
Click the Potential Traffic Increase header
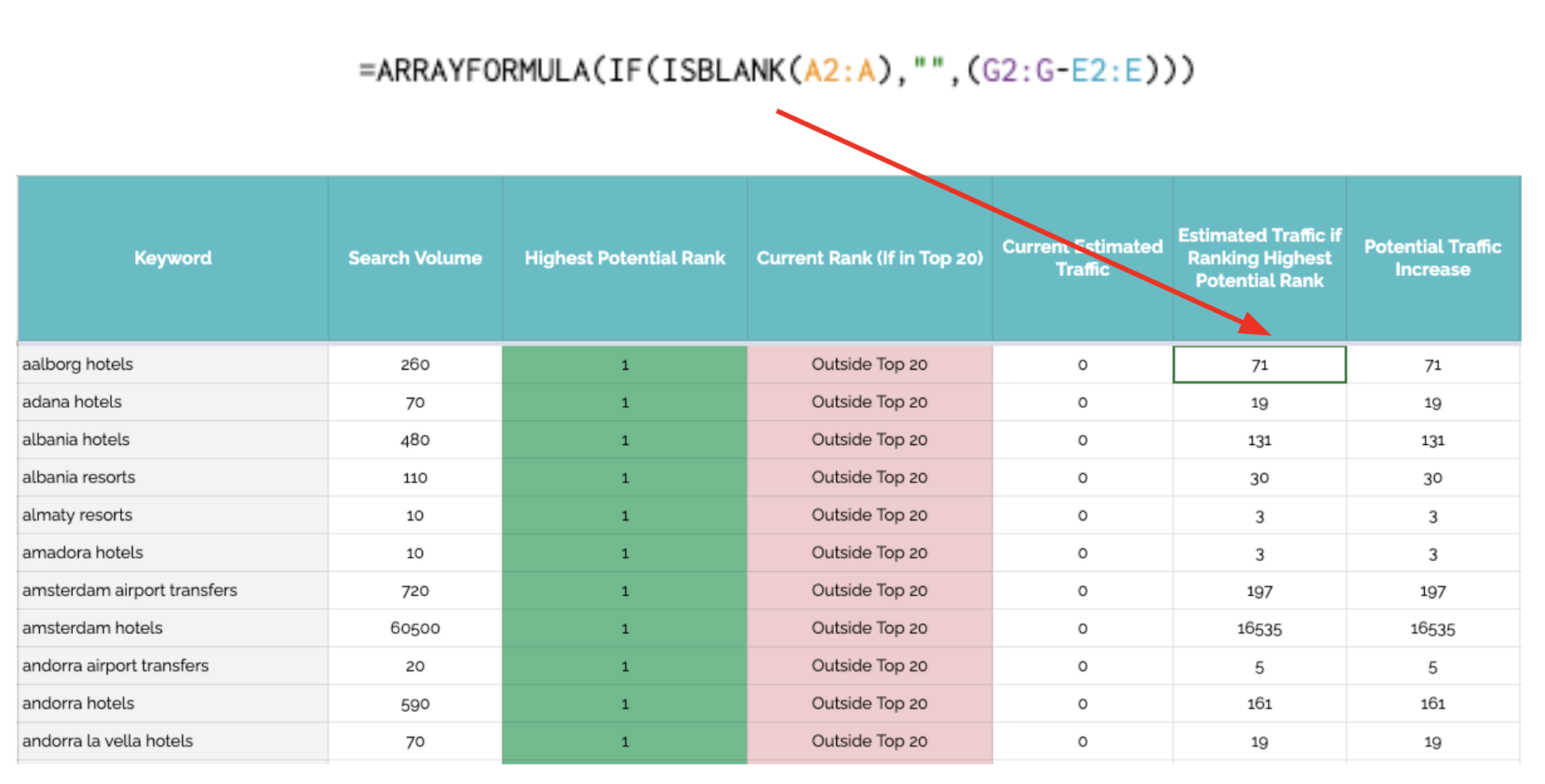pyautogui.click(x=1431, y=258)
